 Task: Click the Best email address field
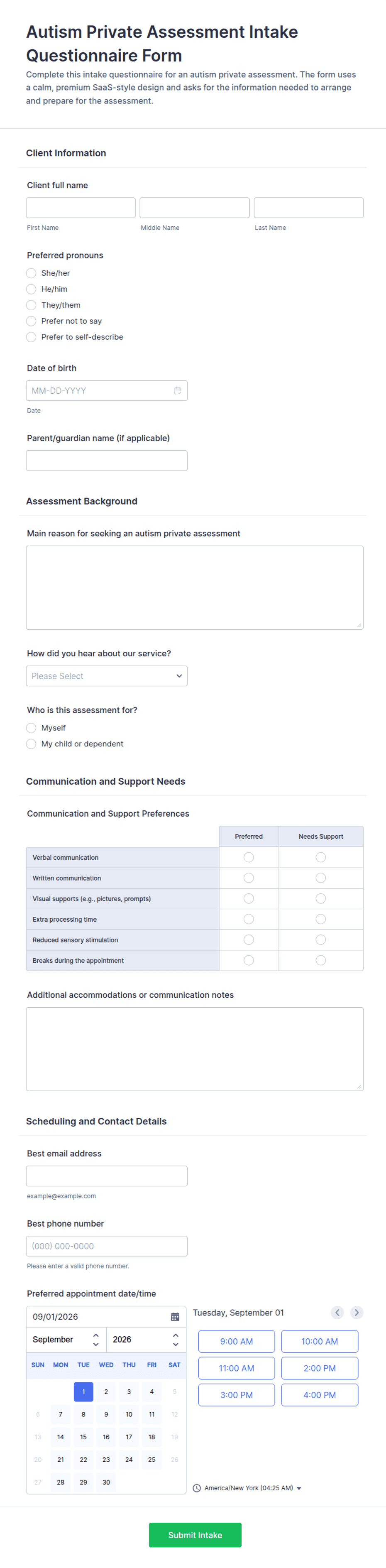106,1176
